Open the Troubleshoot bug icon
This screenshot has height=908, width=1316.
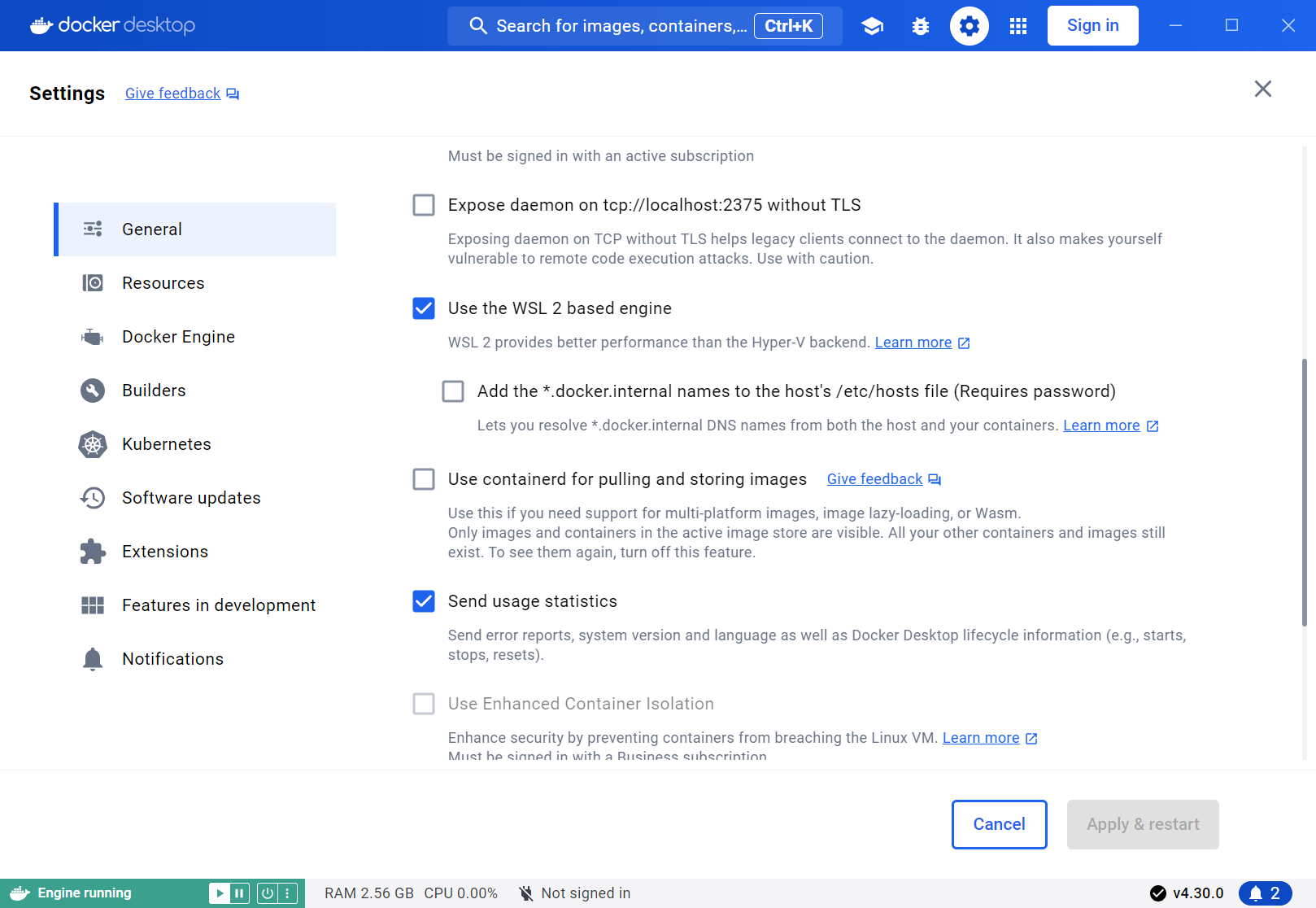tap(921, 26)
